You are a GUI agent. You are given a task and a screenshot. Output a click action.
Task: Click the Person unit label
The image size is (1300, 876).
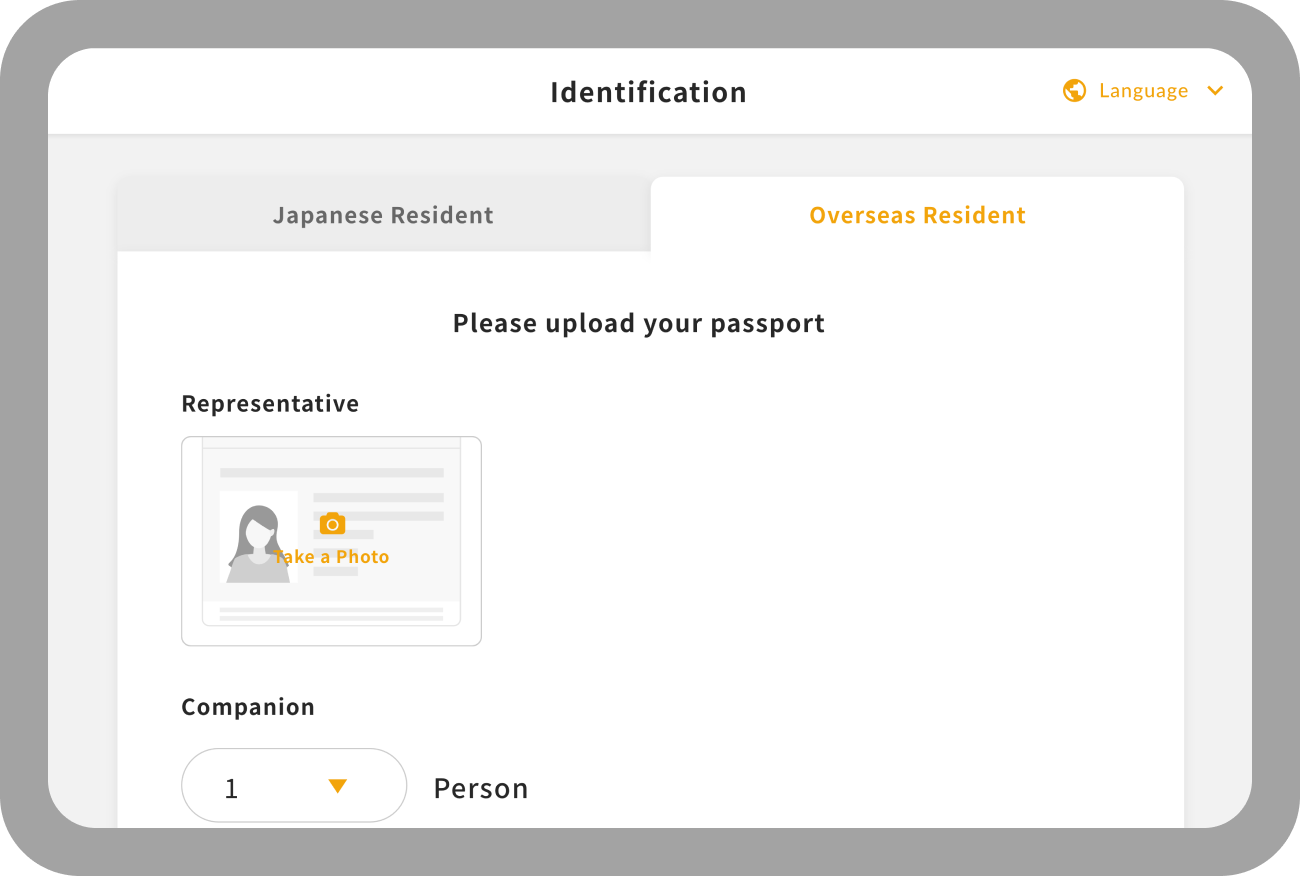pyautogui.click(x=480, y=789)
